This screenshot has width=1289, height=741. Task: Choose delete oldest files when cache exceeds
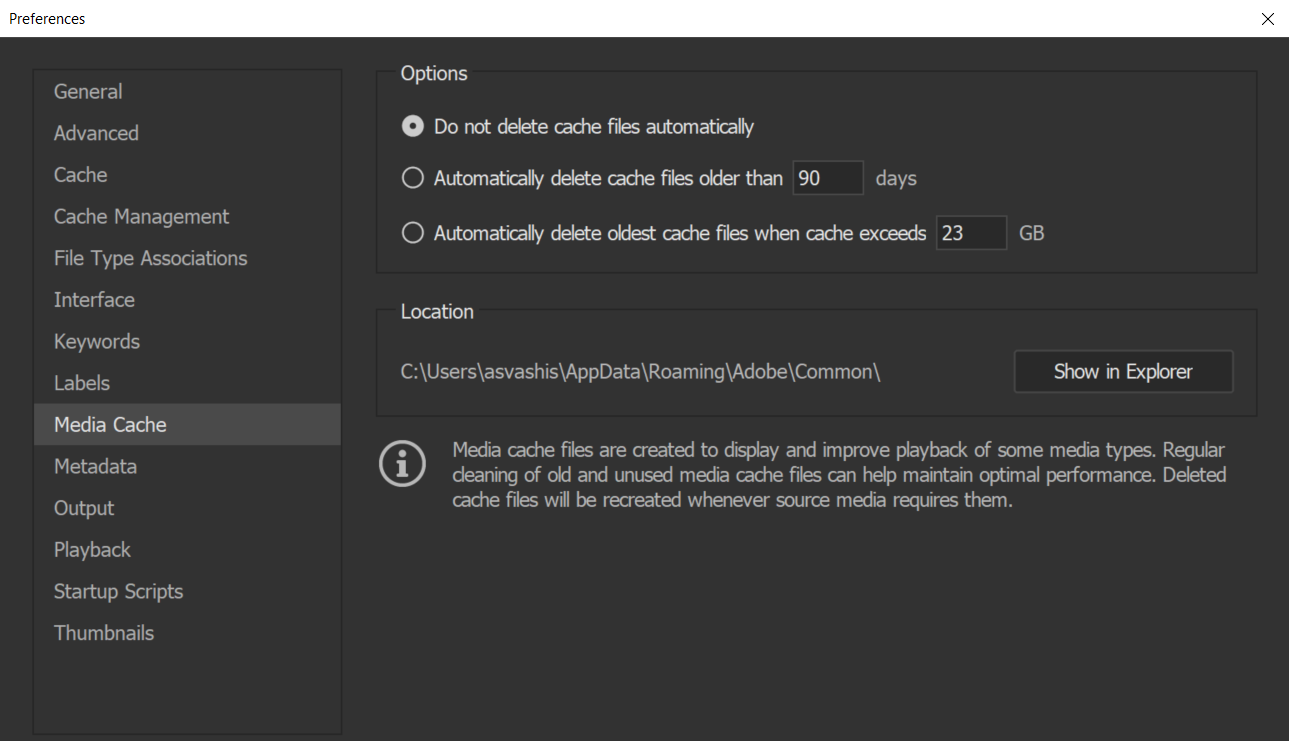point(412,233)
